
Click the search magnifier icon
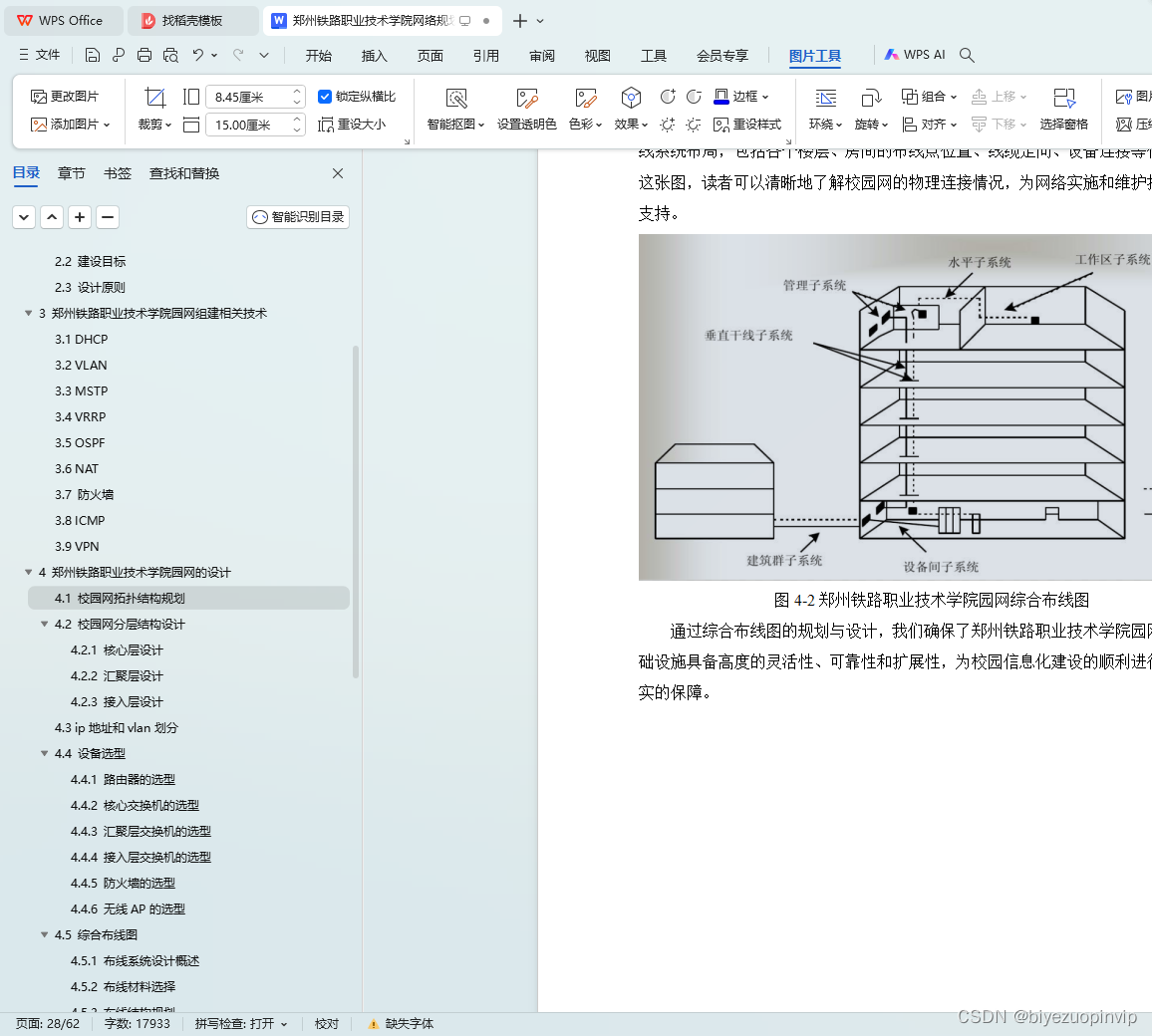click(x=967, y=55)
